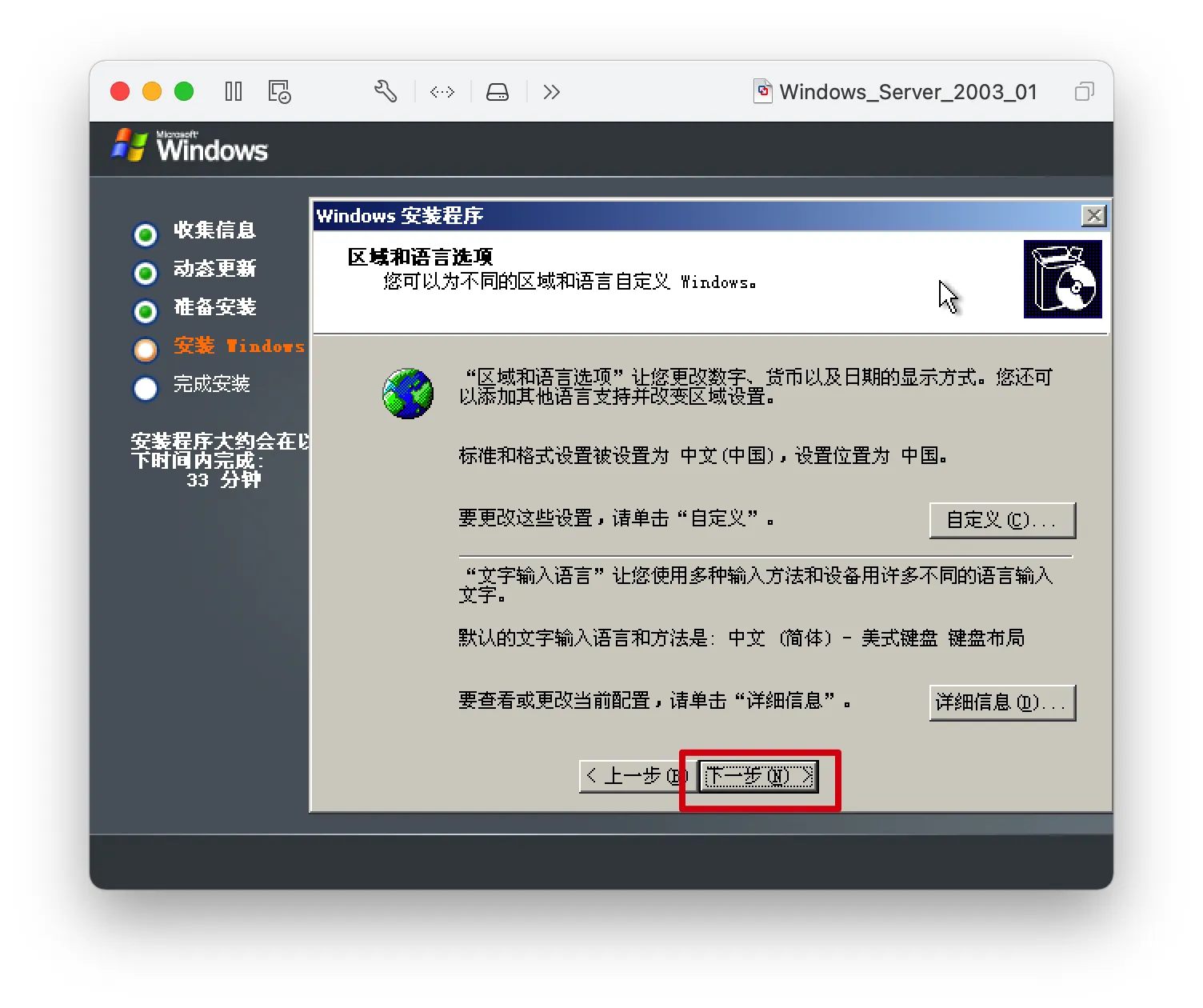The height and width of the screenshot is (1008, 1203).
Task: Open 详细信息(D)... settings
Action: [1002, 702]
